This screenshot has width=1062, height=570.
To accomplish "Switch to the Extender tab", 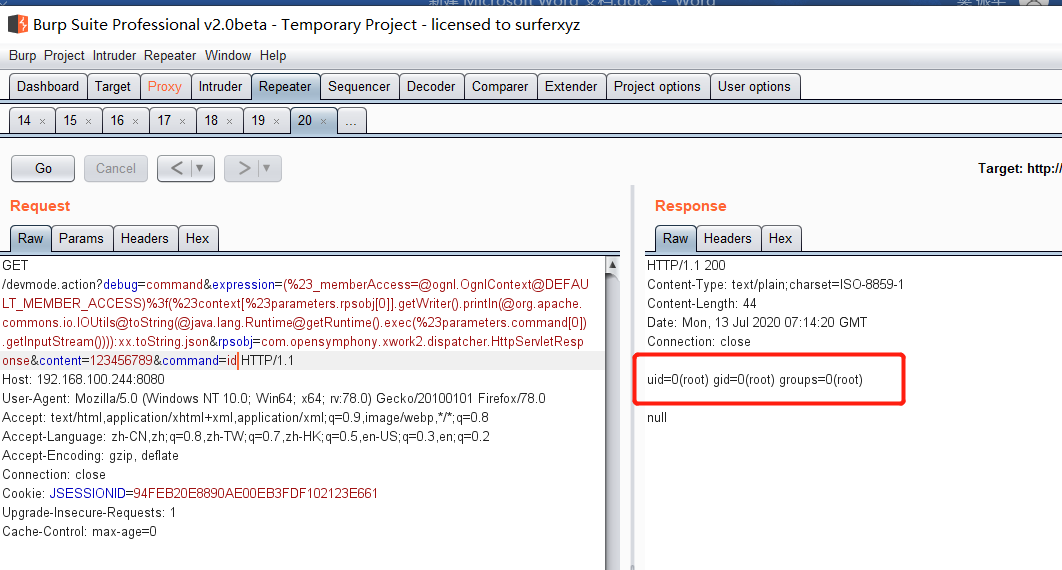I will coord(571,87).
